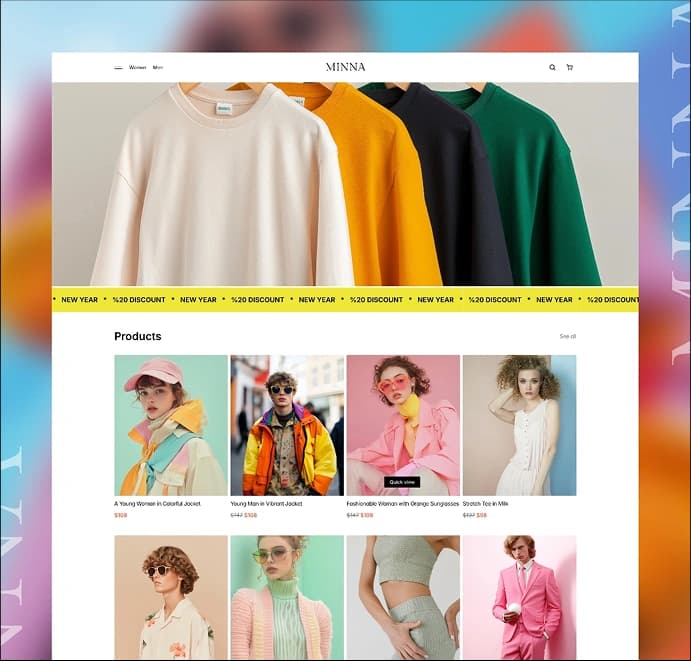Go to the Men menu item
The width and height of the screenshot is (691, 661).
coord(158,68)
